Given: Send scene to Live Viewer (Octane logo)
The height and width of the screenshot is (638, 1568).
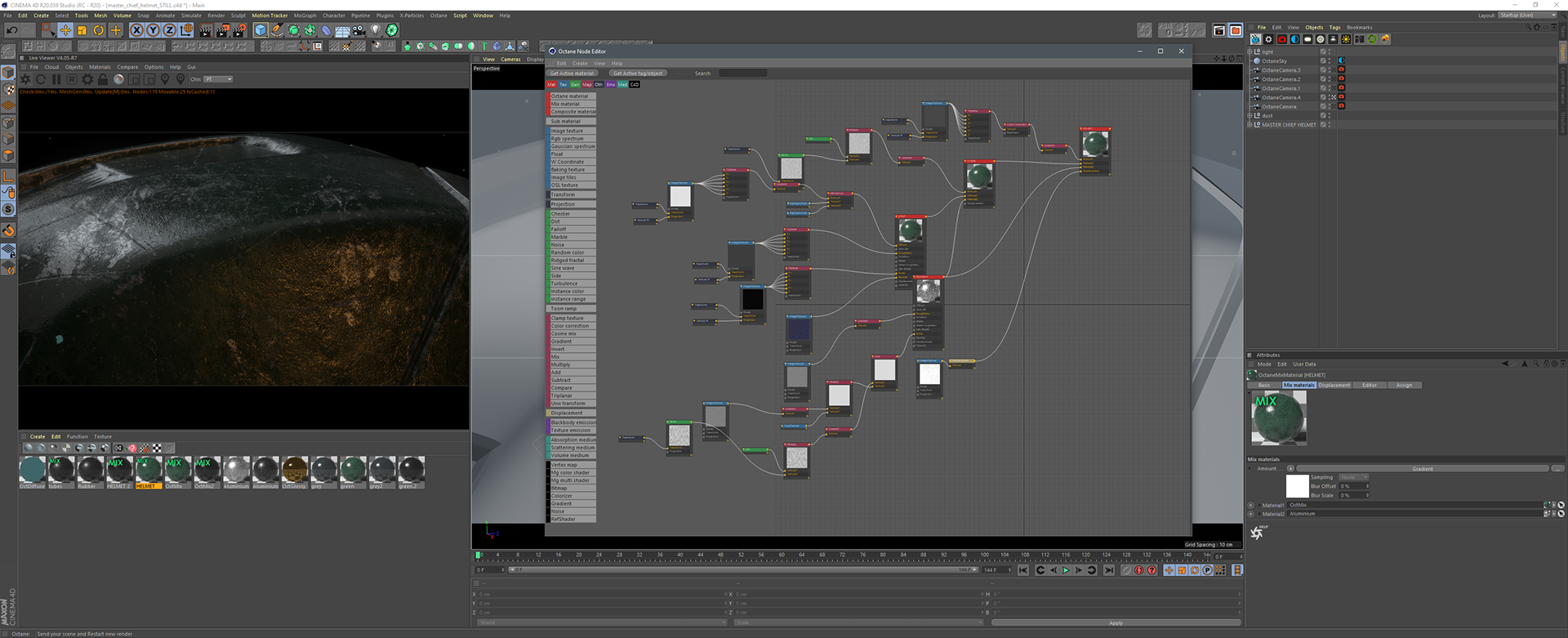Looking at the screenshot, I should [25, 79].
